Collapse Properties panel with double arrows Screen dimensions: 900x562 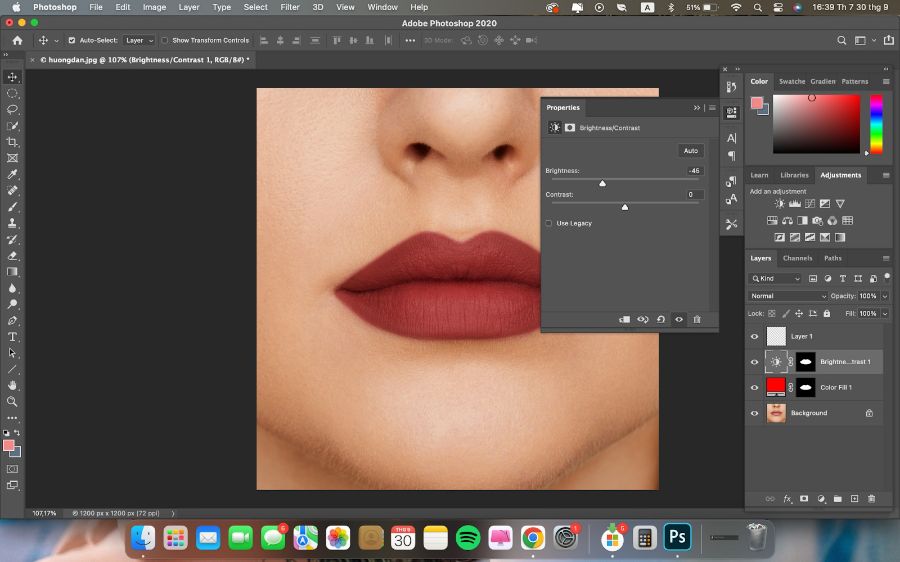(697, 107)
